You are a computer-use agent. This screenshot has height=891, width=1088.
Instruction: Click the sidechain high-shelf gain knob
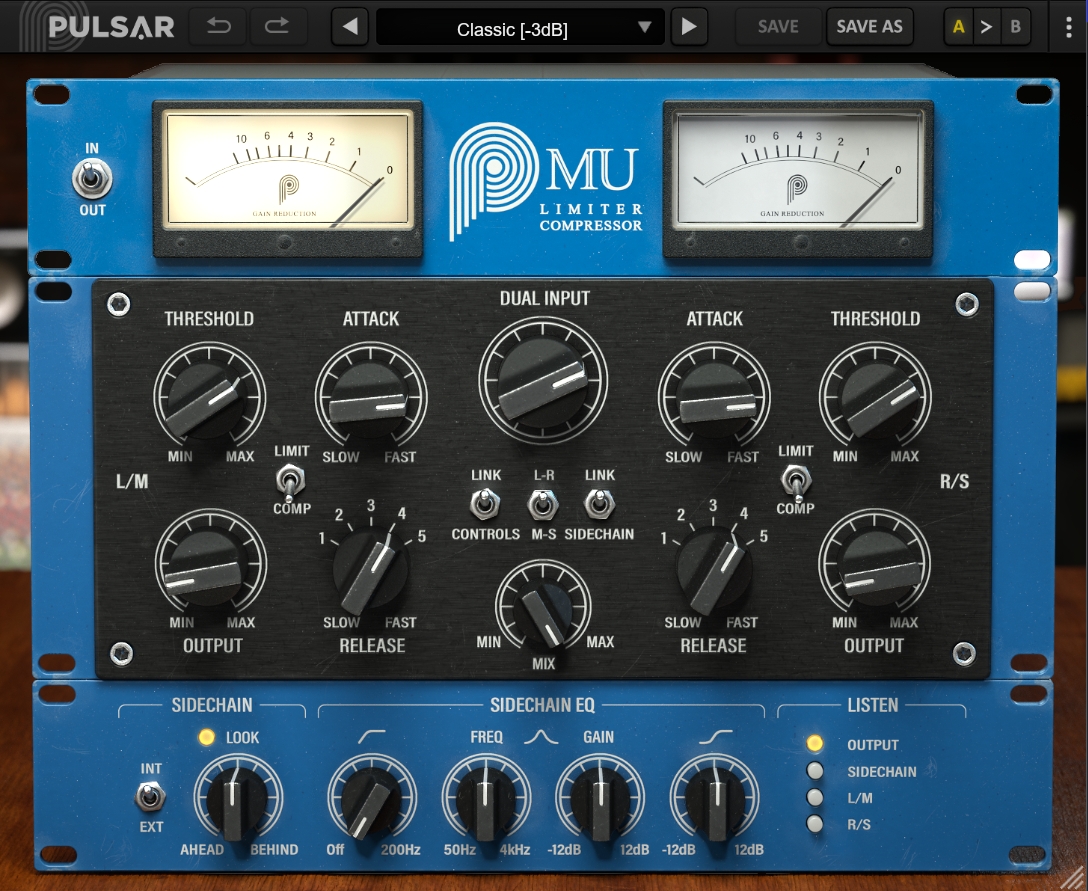click(x=715, y=799)
